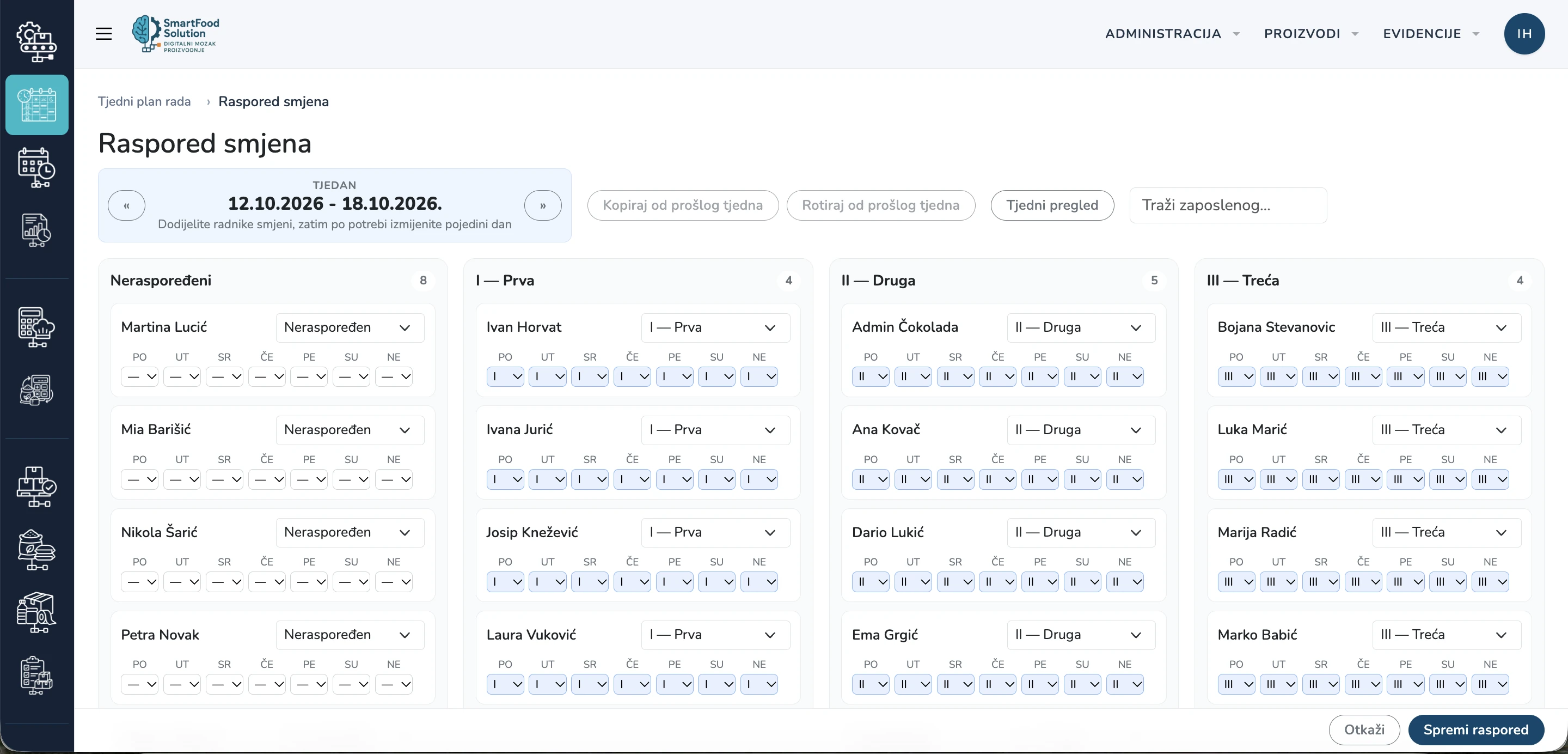Click the Traži zaposlenog search field
Image resolution: width=1568 pixels, height=754 pixels.
tap(1228, 205)
